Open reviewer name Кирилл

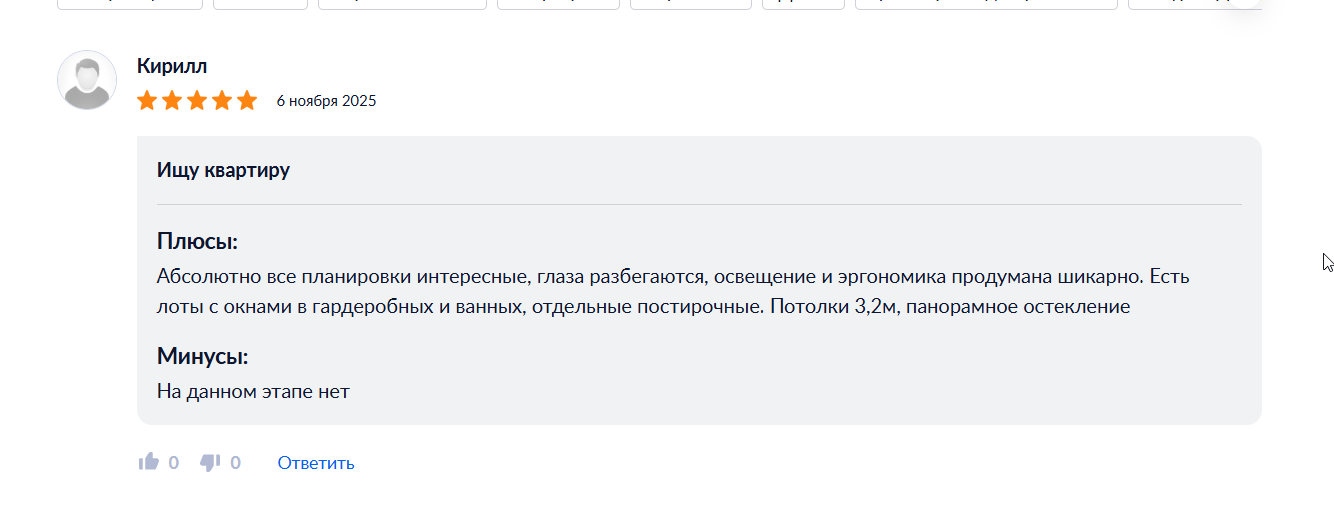pos(172,66)
